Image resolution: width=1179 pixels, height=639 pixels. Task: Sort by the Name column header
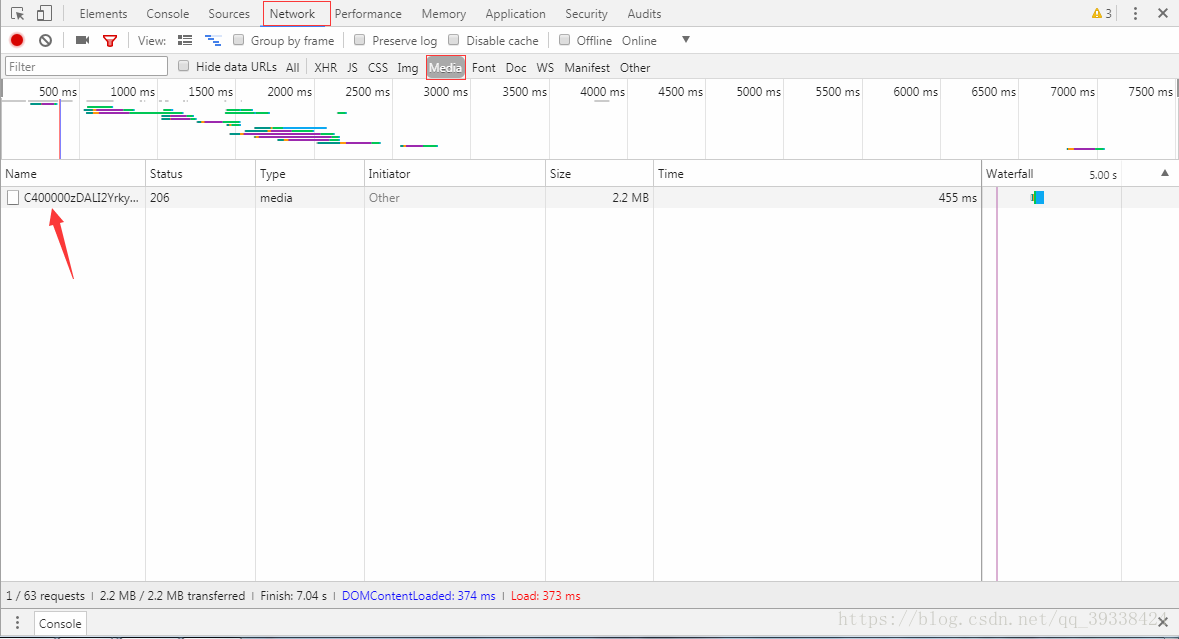(x=73, y=174)
